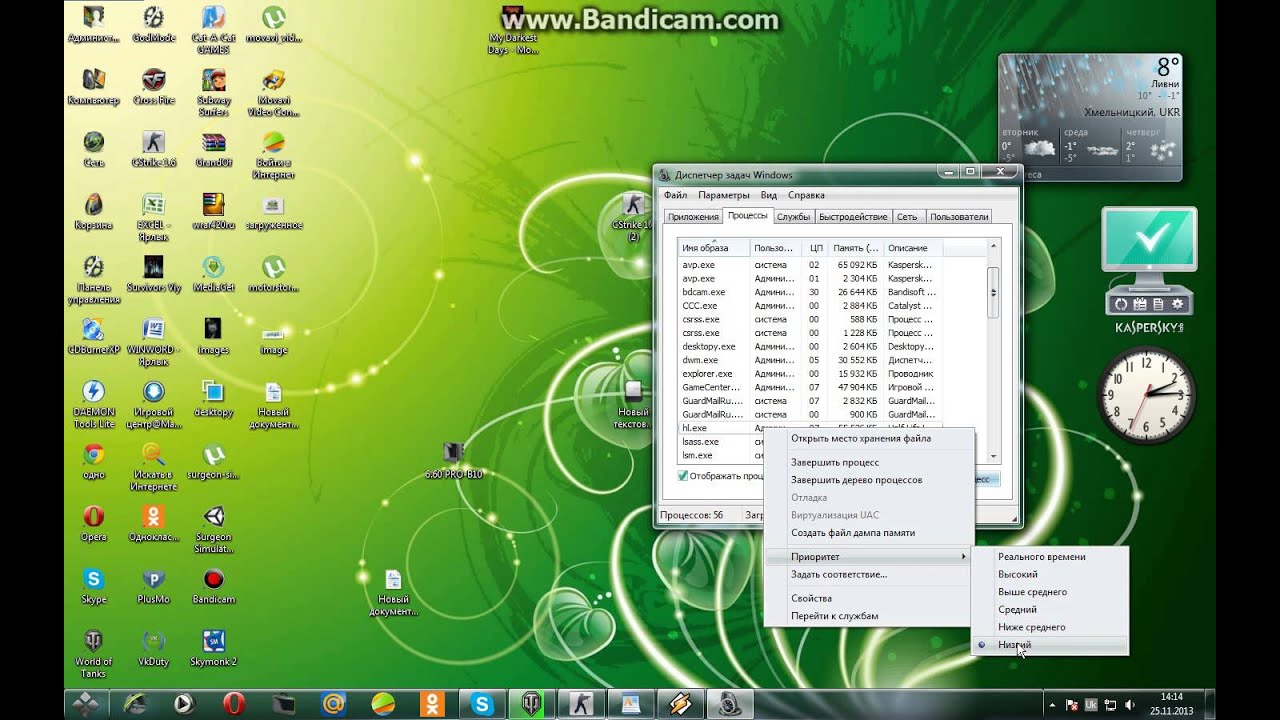Click the Windows Start button
Image resolution: width=1280 pixels, height=720 pixels.
pos(87,704)
